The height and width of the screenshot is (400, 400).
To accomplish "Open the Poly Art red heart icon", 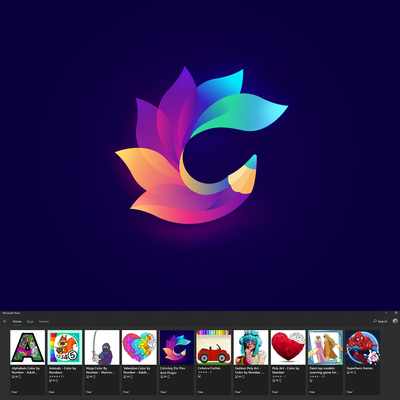I will coord(288,347).
